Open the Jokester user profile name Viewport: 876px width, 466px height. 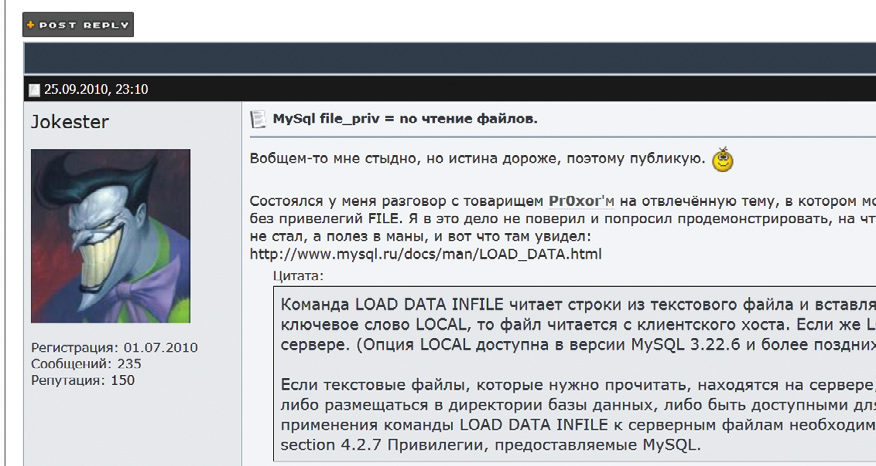point(70,122)
